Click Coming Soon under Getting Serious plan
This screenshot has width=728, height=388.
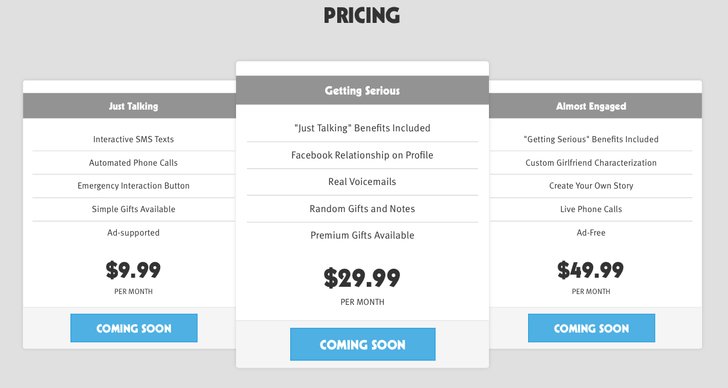[363, 344]
